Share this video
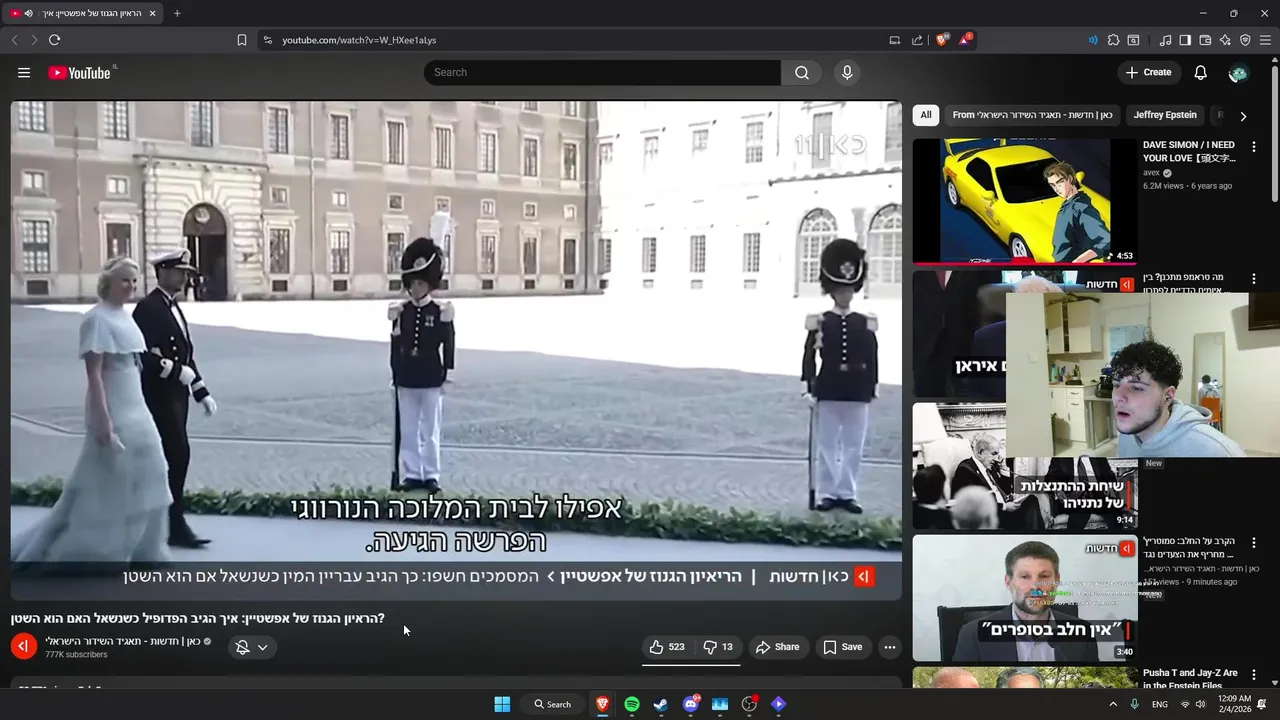 777,647
